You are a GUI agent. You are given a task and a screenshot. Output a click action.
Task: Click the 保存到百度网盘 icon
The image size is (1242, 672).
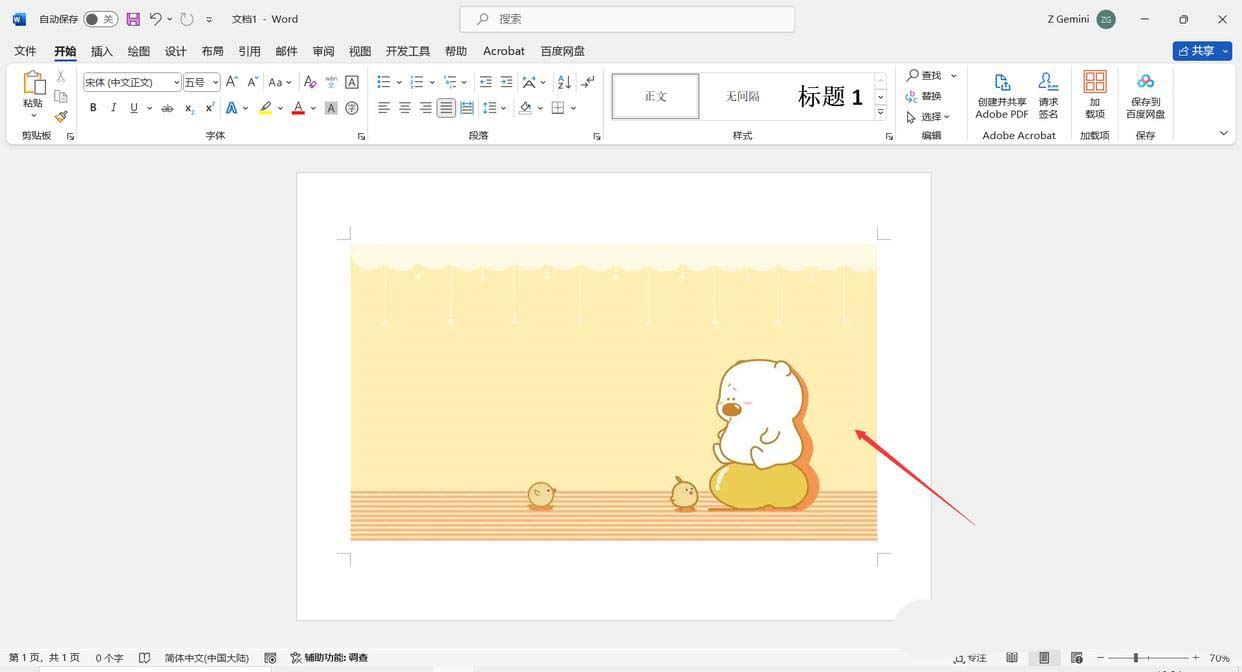click(x=1144, y=95)
